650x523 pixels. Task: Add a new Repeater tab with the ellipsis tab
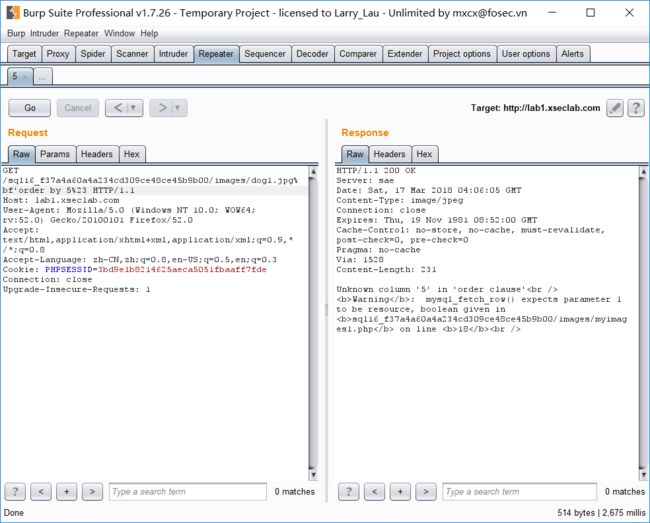[x=43, y=77]
